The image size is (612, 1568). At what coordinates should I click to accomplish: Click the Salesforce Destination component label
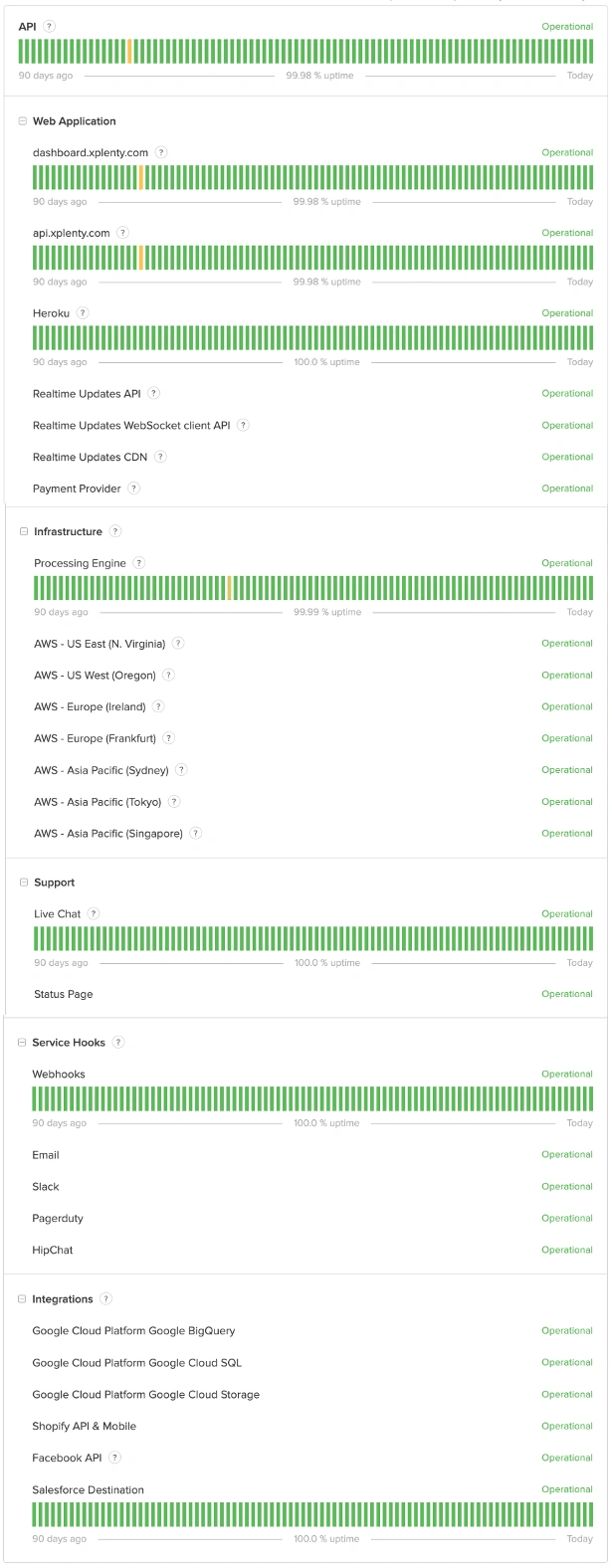pos(88,1489)
